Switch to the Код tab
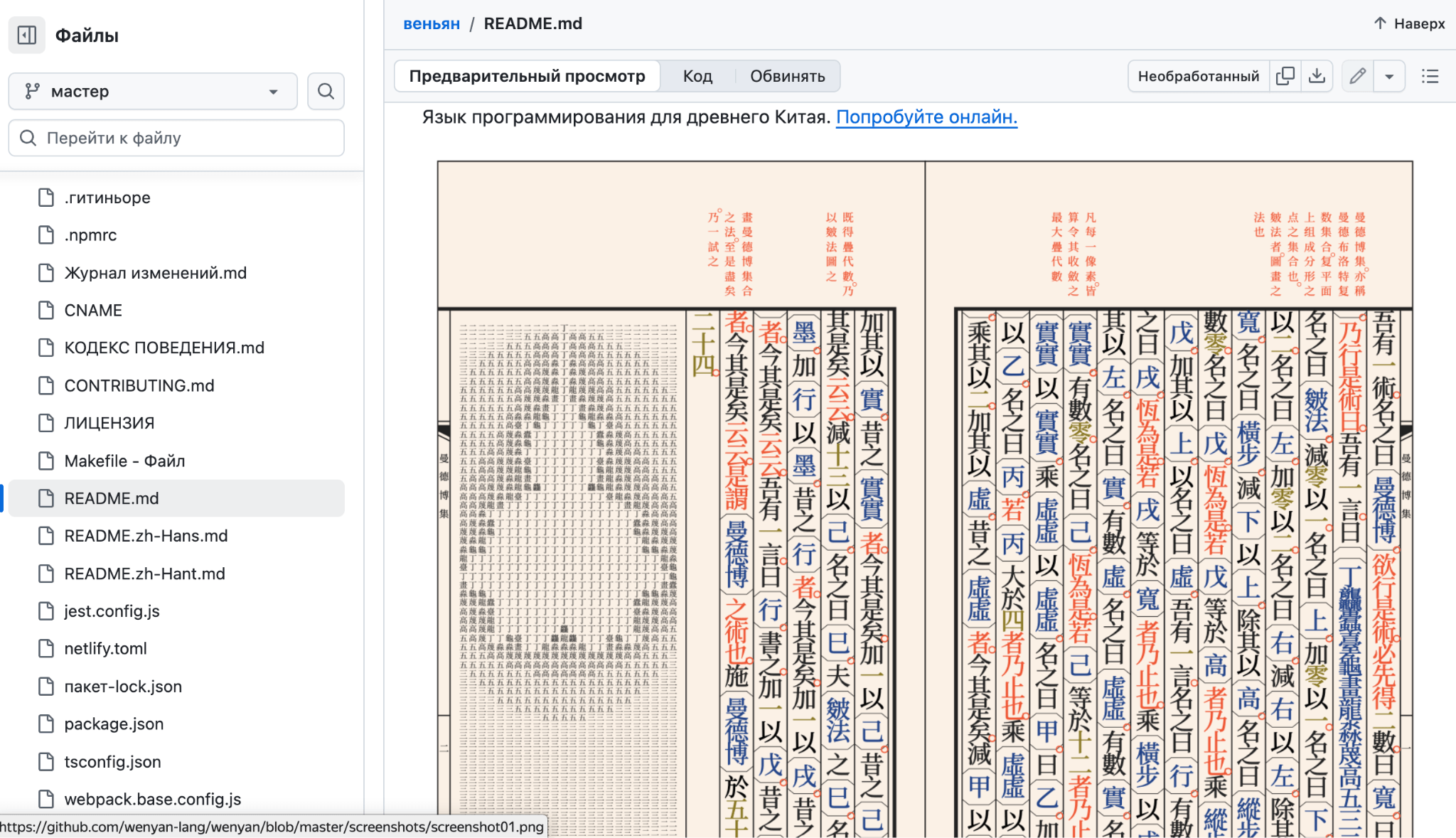 point(697,76)
